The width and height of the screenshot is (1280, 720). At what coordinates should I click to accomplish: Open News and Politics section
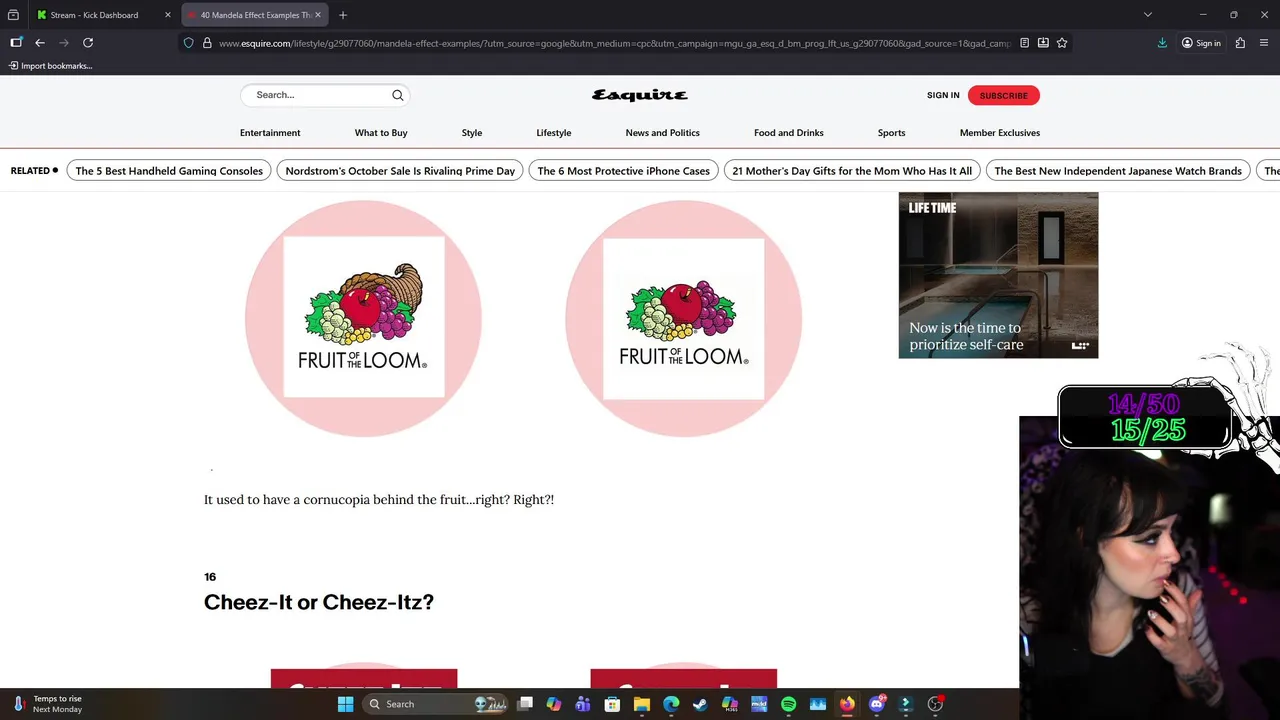point(663,133)
